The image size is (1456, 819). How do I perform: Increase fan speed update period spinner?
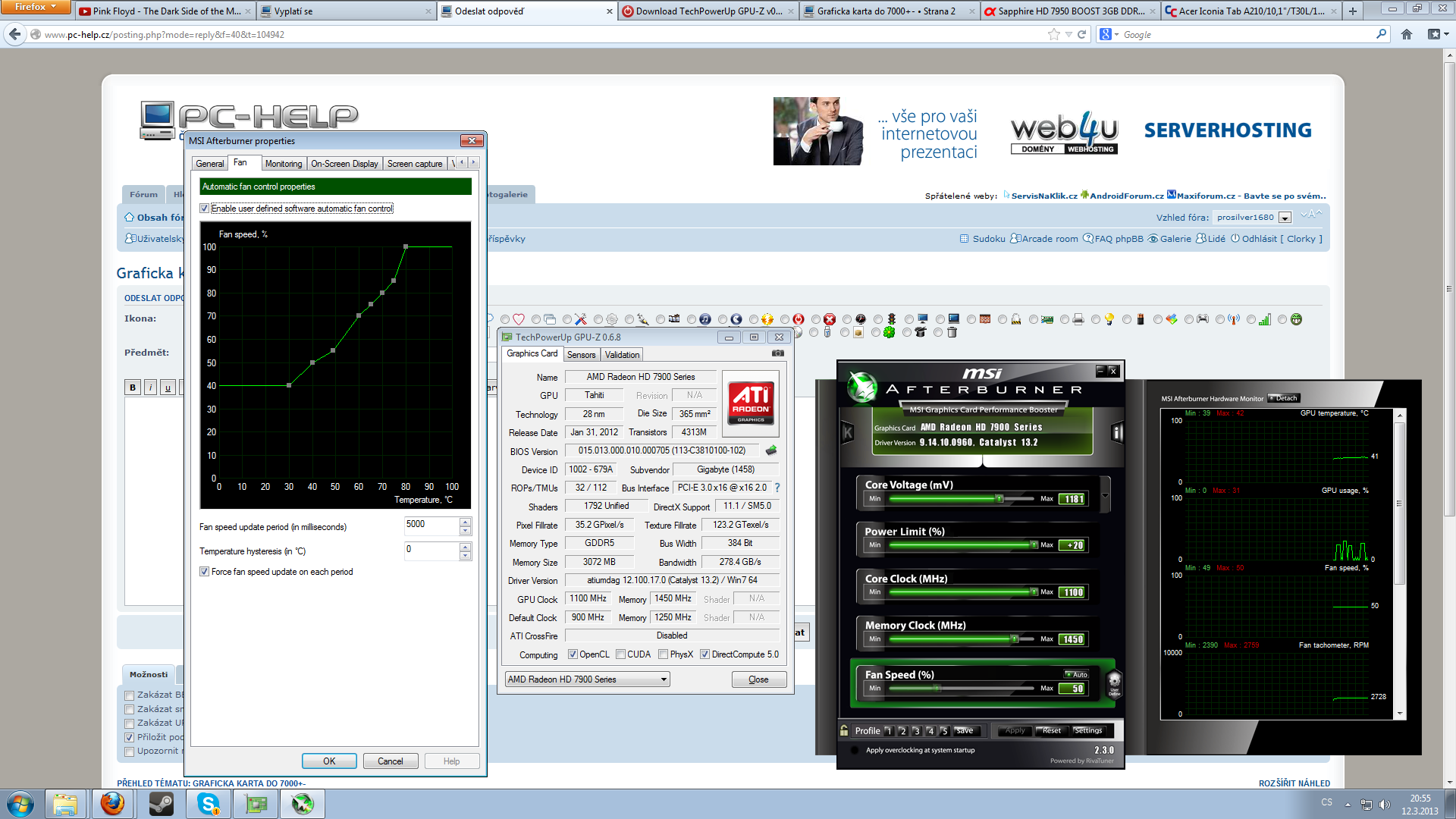[466, 521]
